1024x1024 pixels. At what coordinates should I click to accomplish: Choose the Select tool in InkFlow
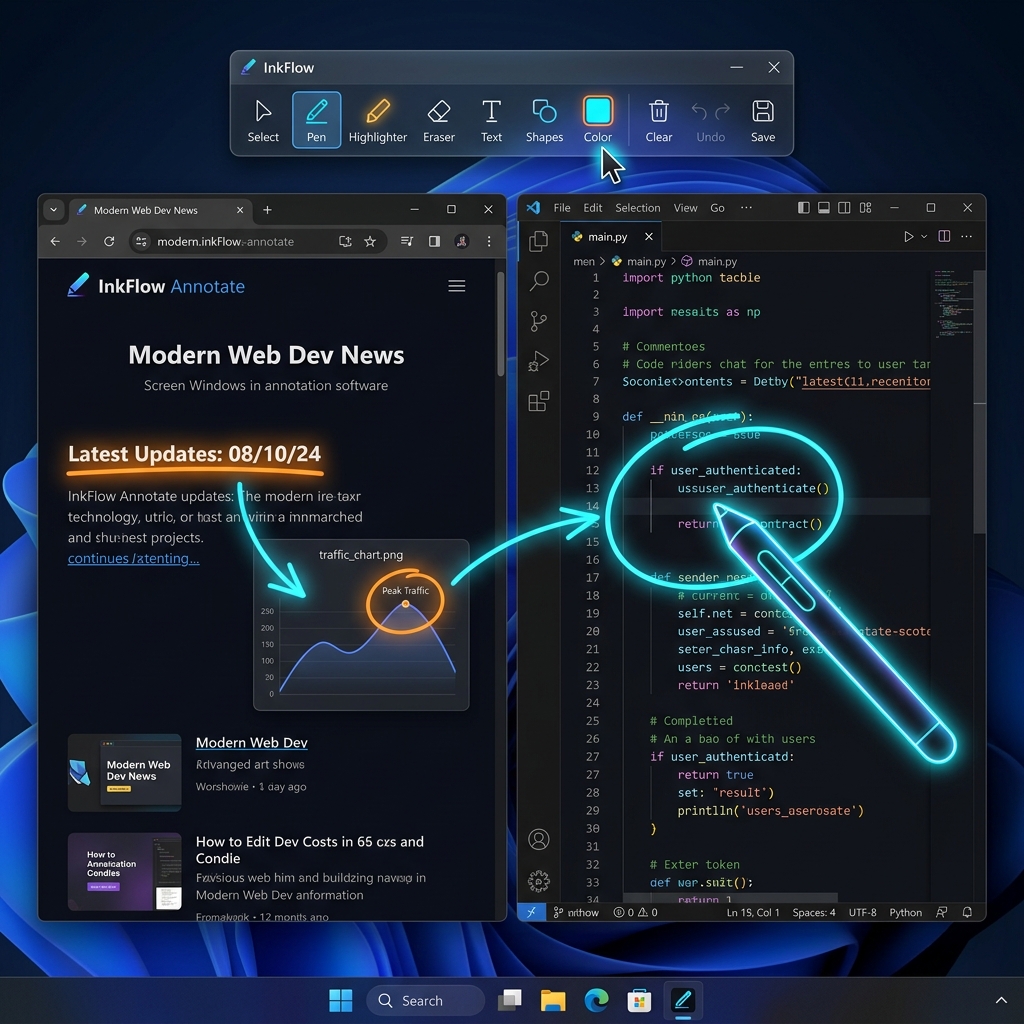[263, 121]
